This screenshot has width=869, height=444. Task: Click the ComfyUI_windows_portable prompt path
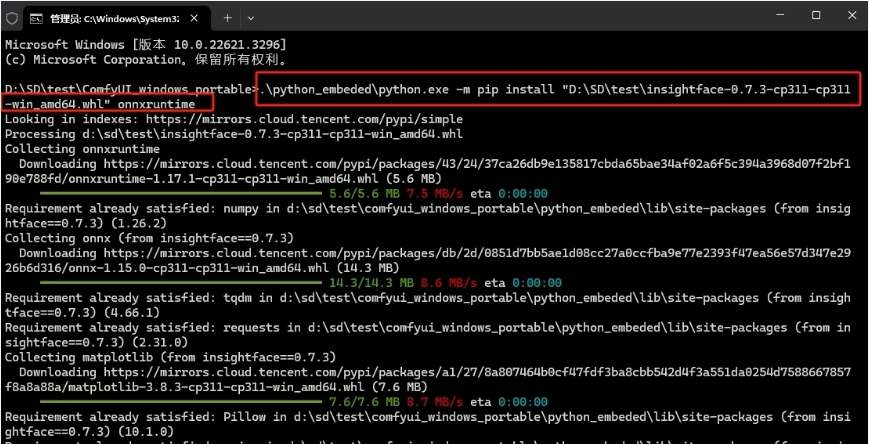click(130, 89)
